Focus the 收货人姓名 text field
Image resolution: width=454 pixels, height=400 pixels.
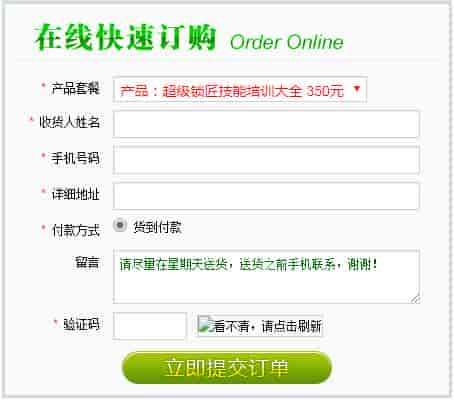(x=266, y=124)
